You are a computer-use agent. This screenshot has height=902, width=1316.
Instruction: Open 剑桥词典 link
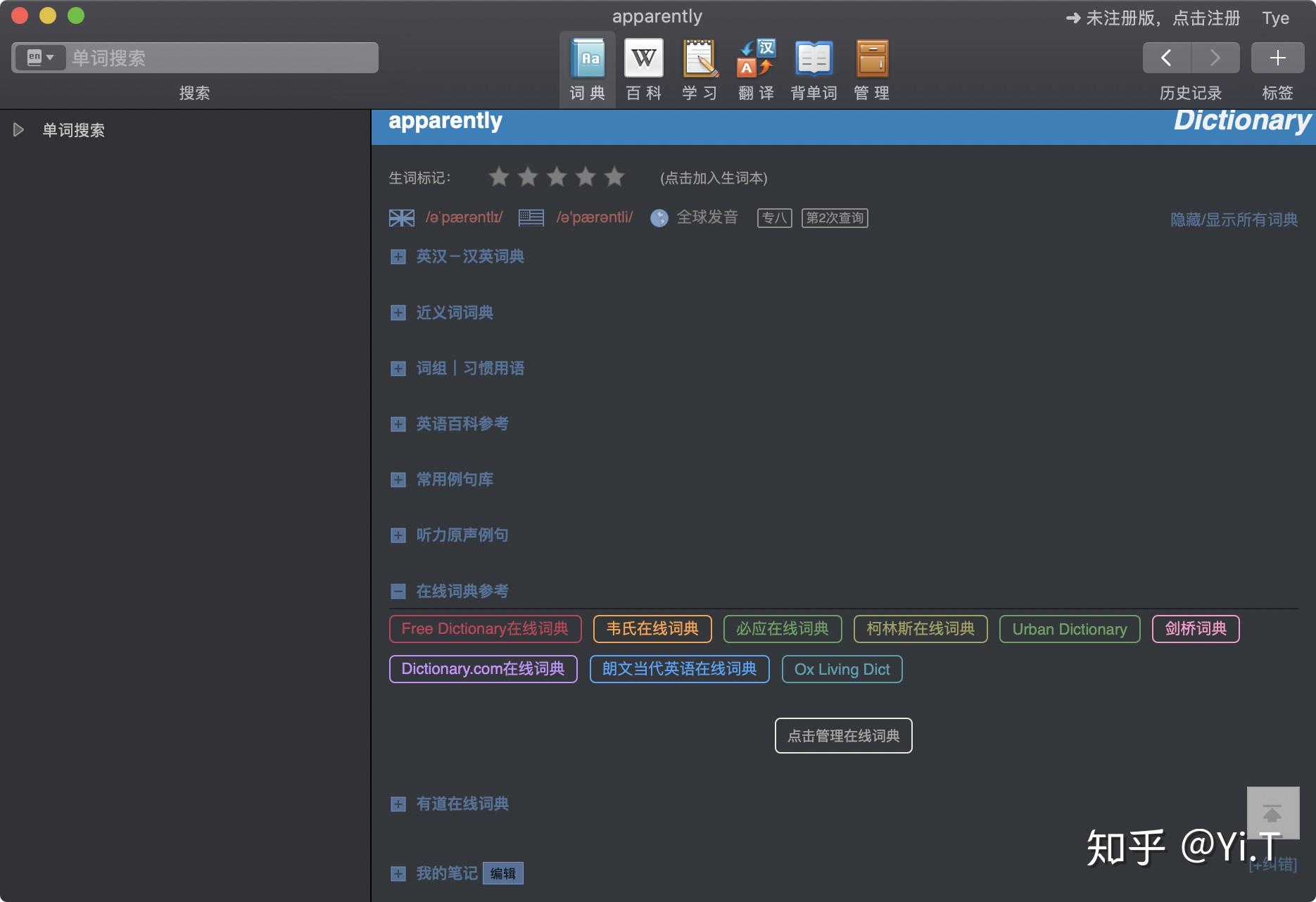click(x=1196, y=629)
